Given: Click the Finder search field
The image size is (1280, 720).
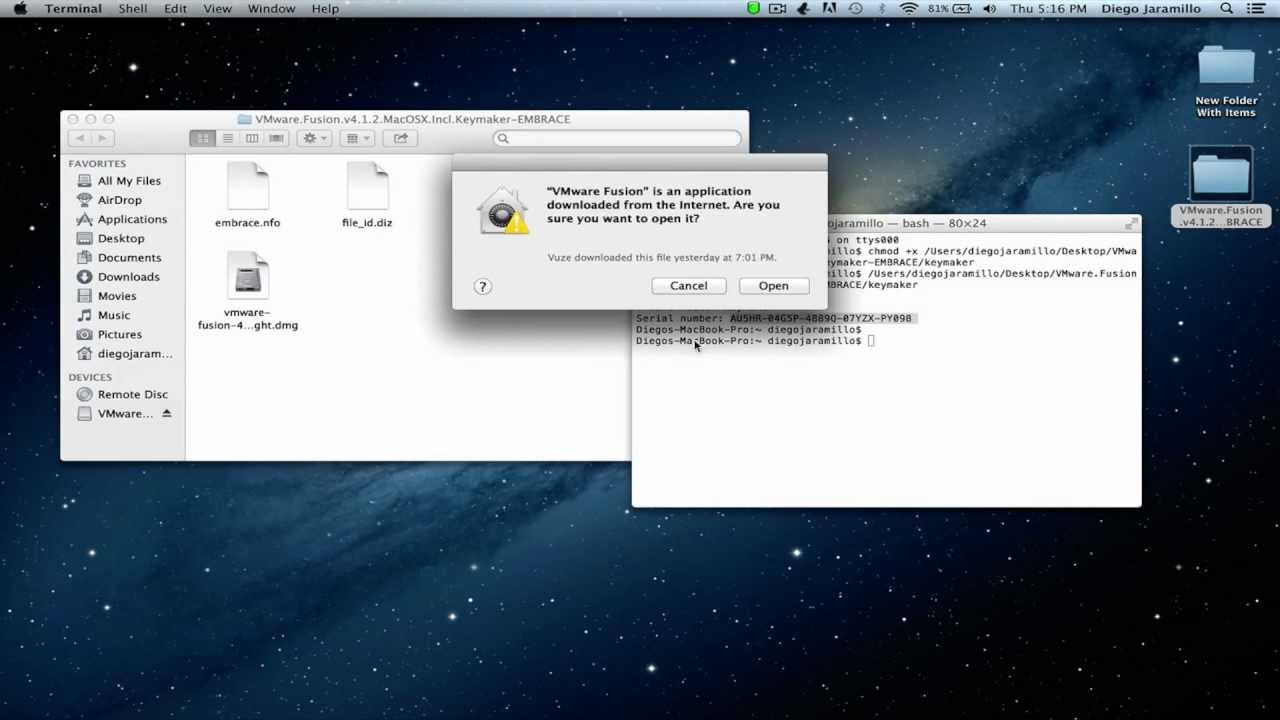Looking at the screenshot, I should [x=618, y=138].
